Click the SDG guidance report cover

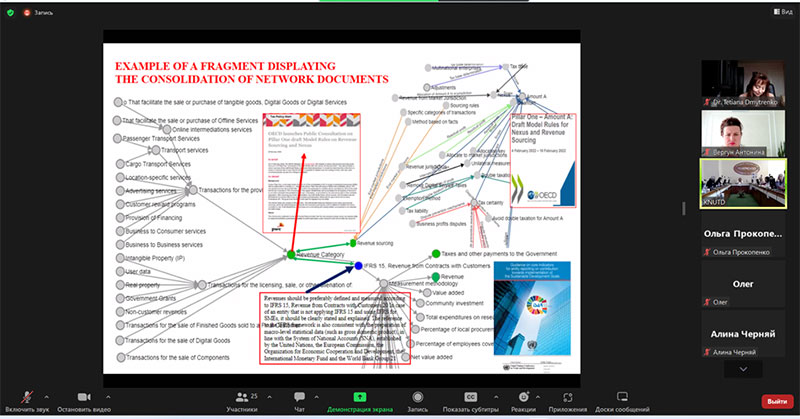[x=532, y=308]
